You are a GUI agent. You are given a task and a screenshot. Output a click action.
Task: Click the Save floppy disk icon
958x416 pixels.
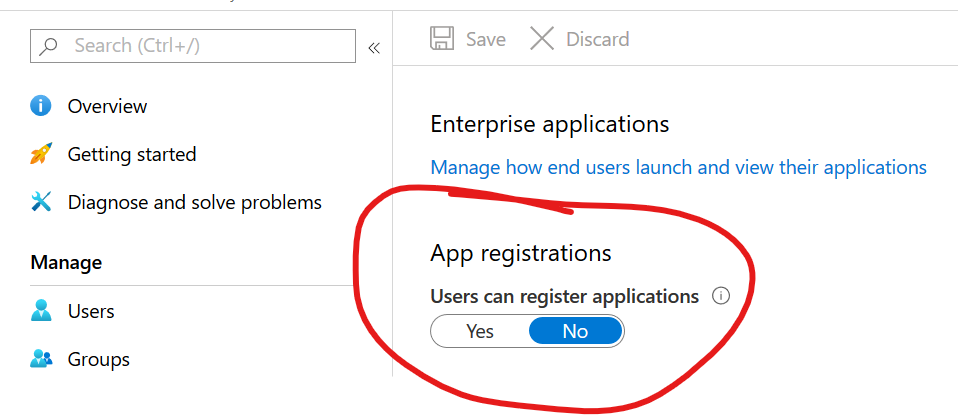point(441,39)
